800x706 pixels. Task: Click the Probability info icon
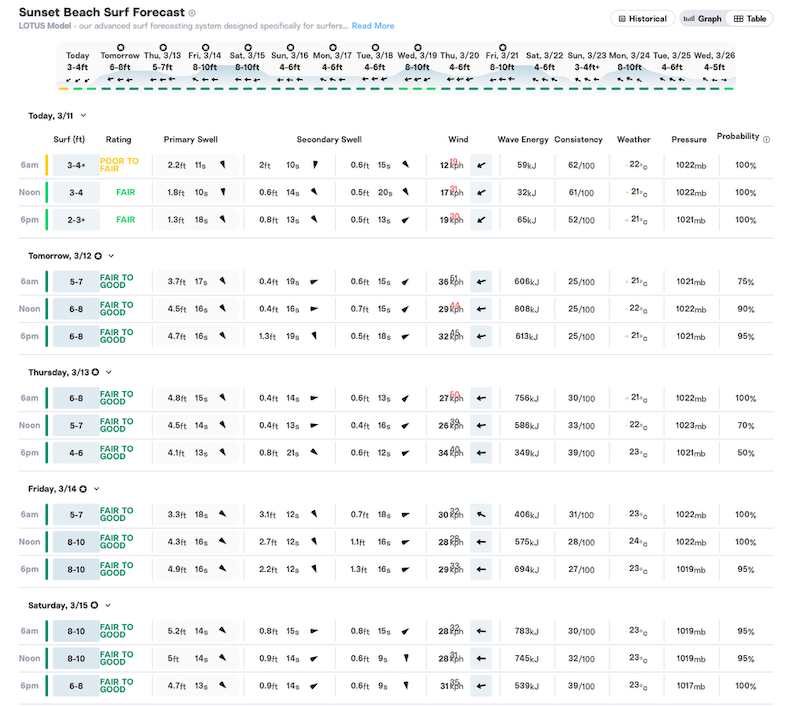766,139
